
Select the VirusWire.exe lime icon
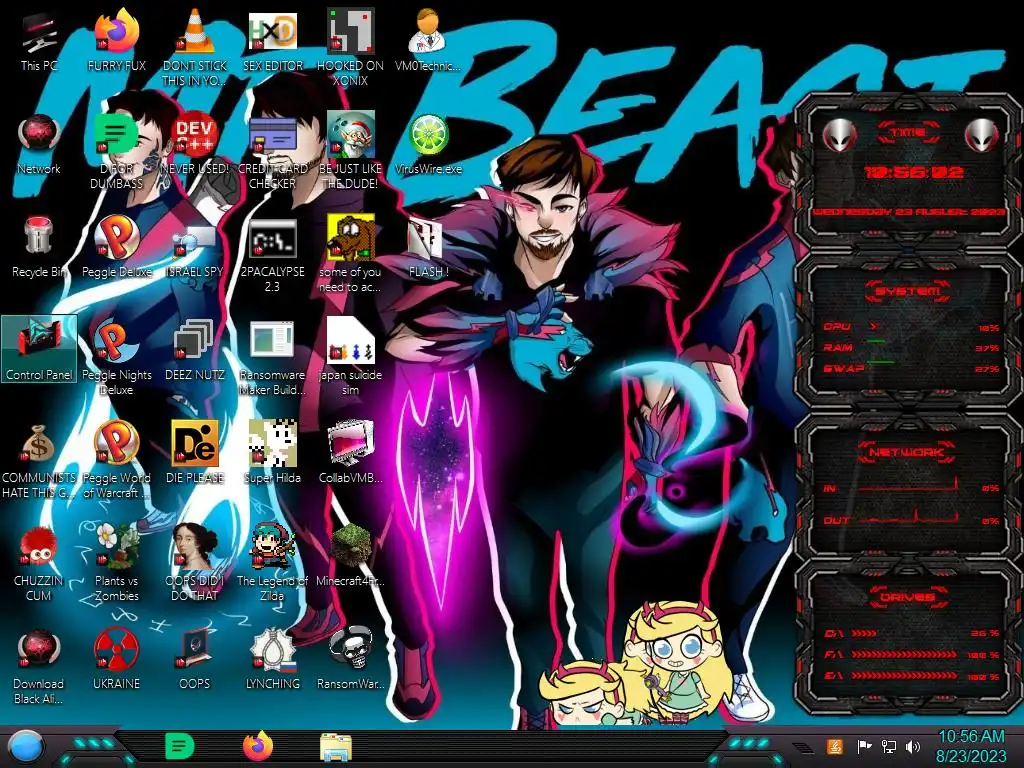tap(428, 146)
